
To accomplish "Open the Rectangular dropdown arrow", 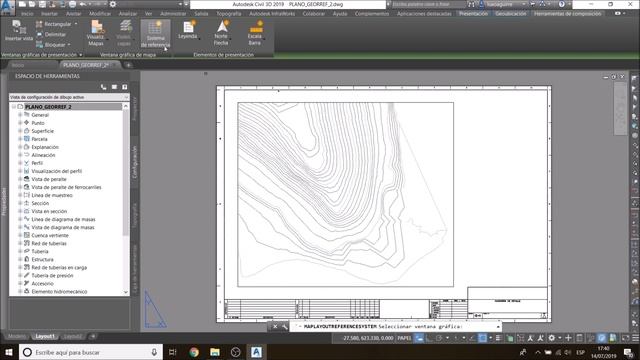I will 76,24.
